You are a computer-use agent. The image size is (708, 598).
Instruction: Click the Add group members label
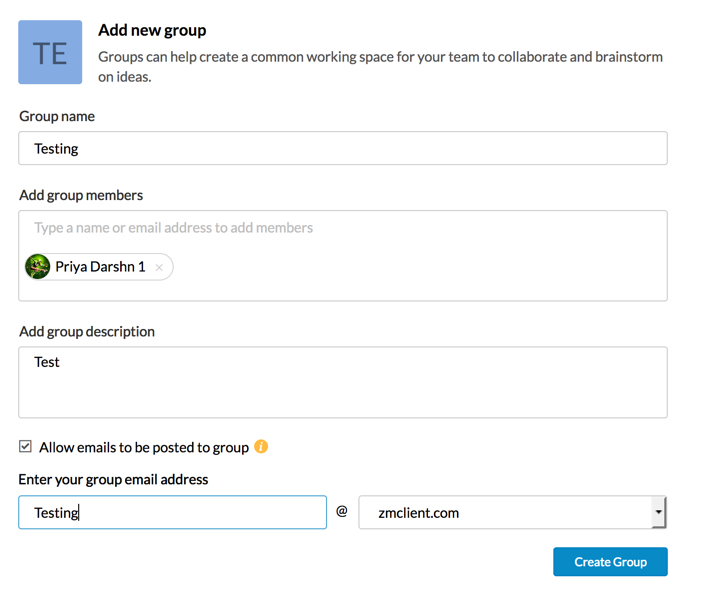pos(81,195)
